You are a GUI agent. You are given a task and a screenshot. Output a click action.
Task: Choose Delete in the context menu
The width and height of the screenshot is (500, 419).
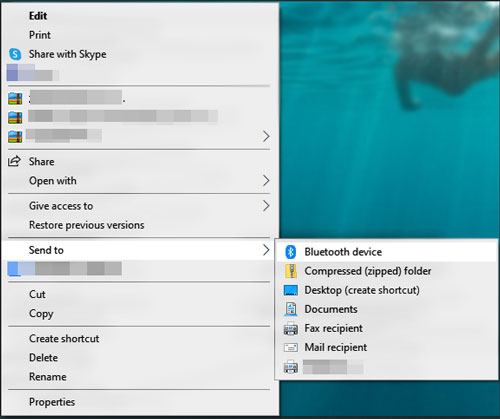140,358
